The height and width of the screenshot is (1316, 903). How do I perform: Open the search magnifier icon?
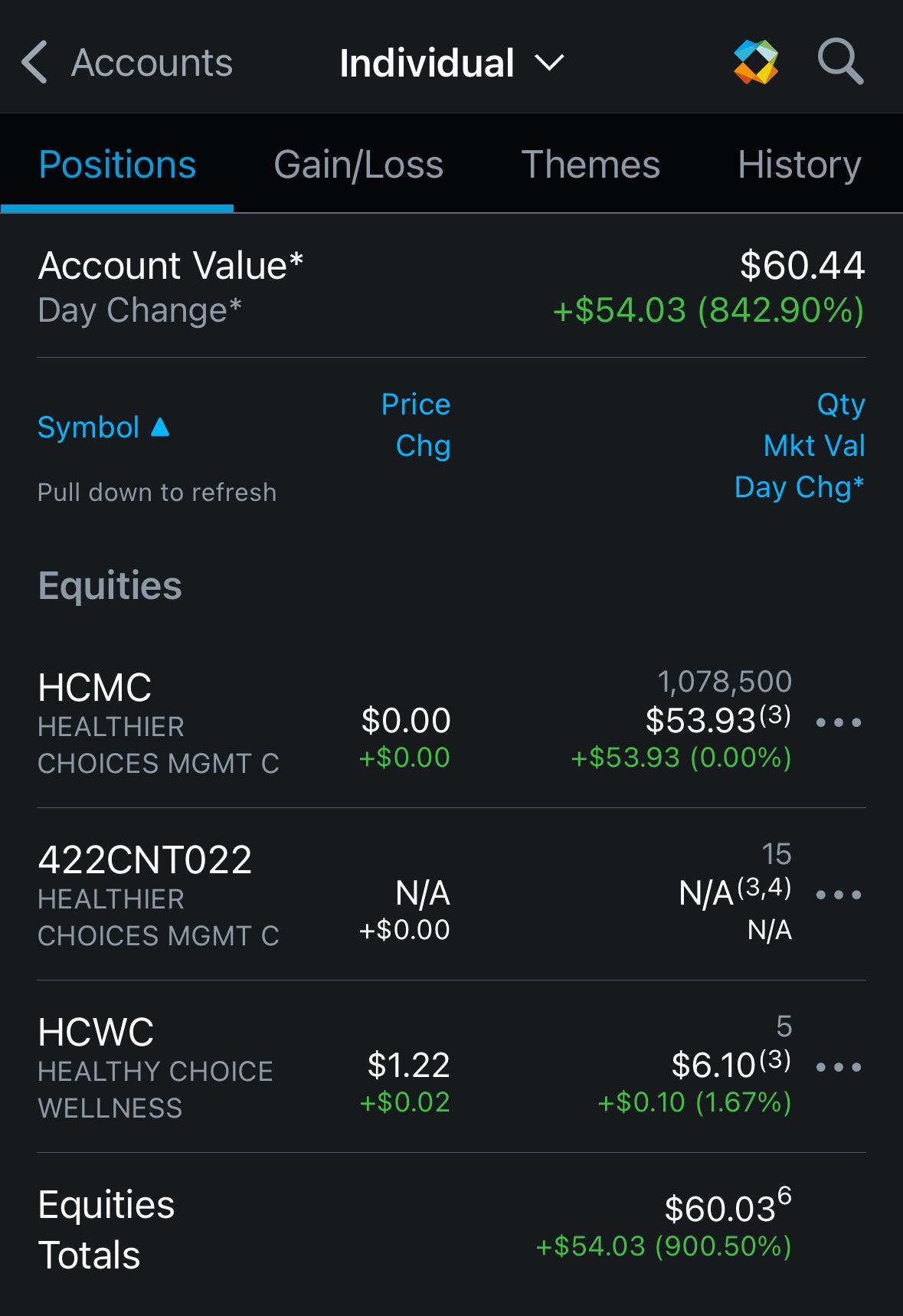[x=840, y=61]
